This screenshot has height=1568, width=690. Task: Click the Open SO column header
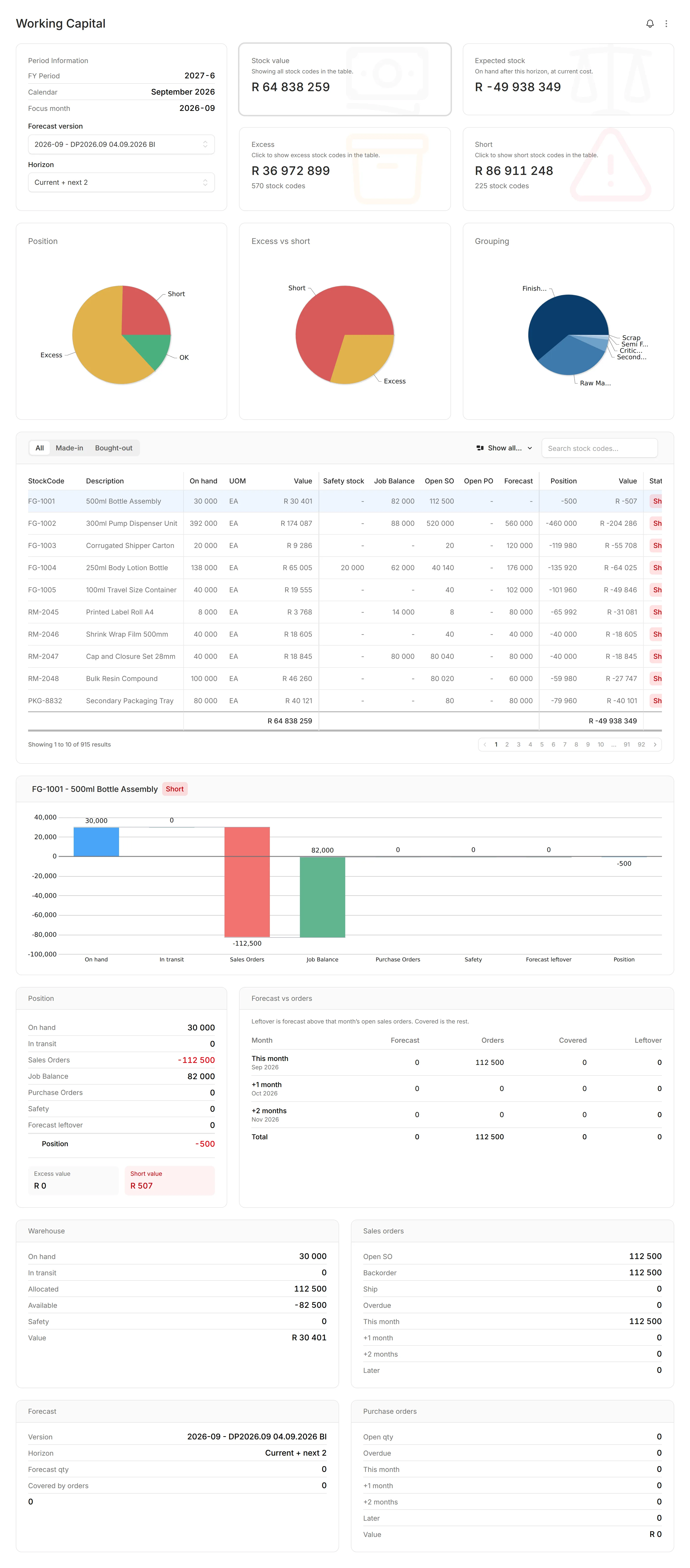click(439, 481)
